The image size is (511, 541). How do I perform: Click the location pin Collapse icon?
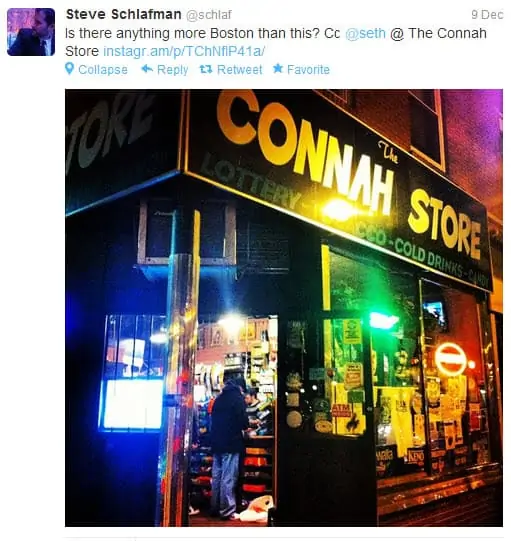[69, 69]
